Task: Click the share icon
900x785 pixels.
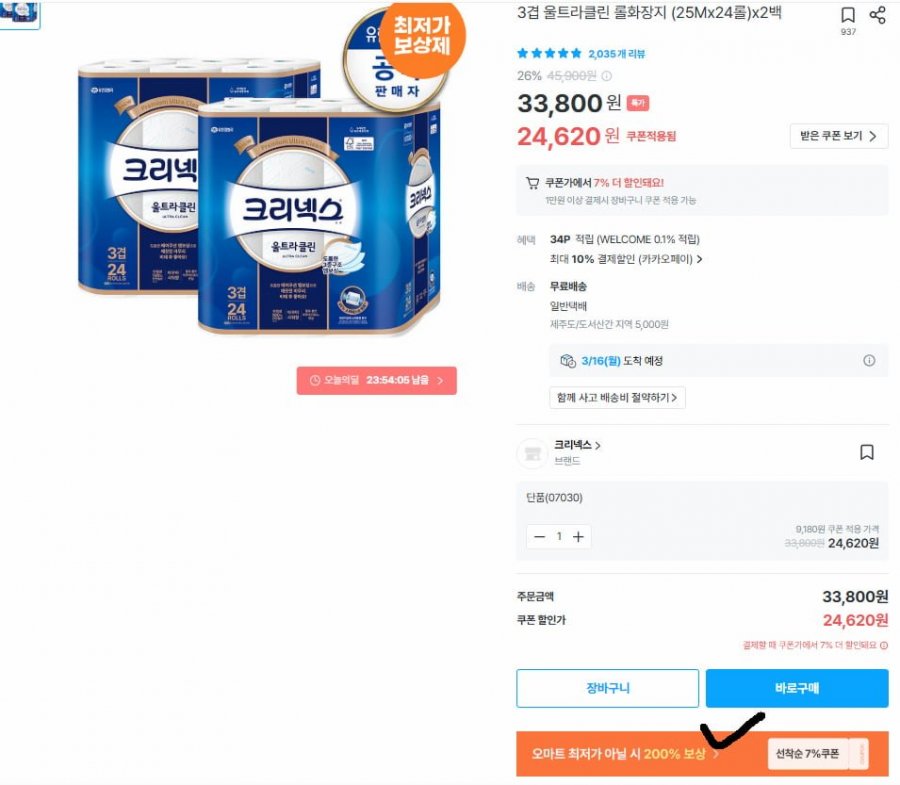Action: 877,15
